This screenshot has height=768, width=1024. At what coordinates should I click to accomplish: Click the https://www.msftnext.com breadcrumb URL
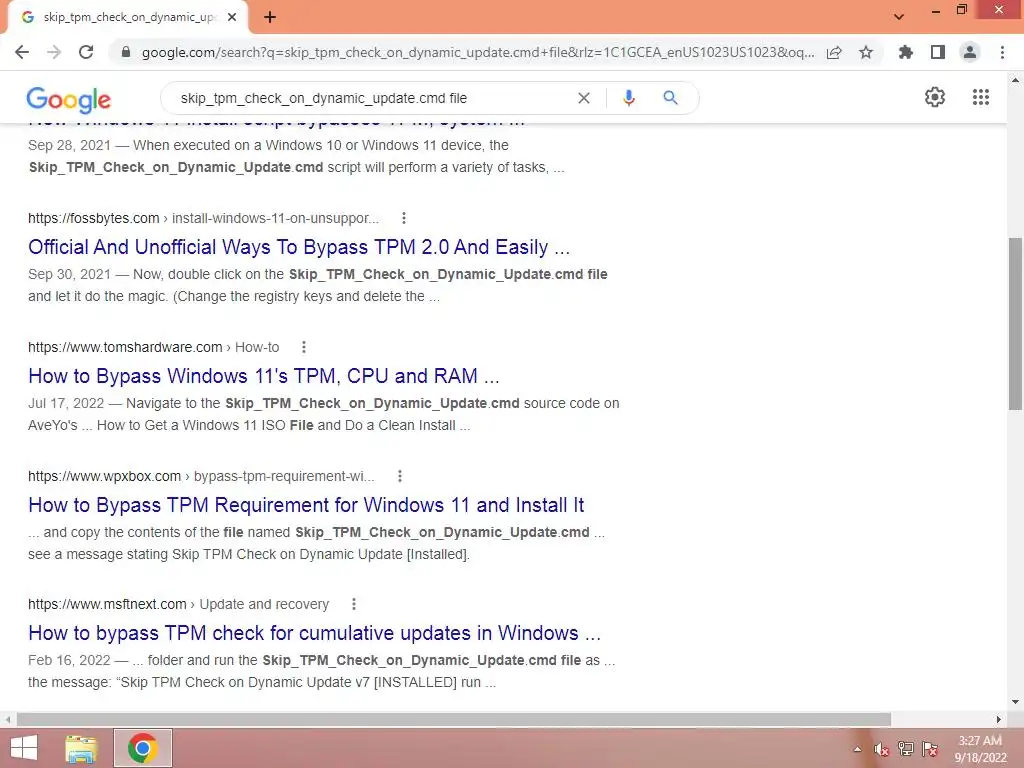click(x=107, y=604)
